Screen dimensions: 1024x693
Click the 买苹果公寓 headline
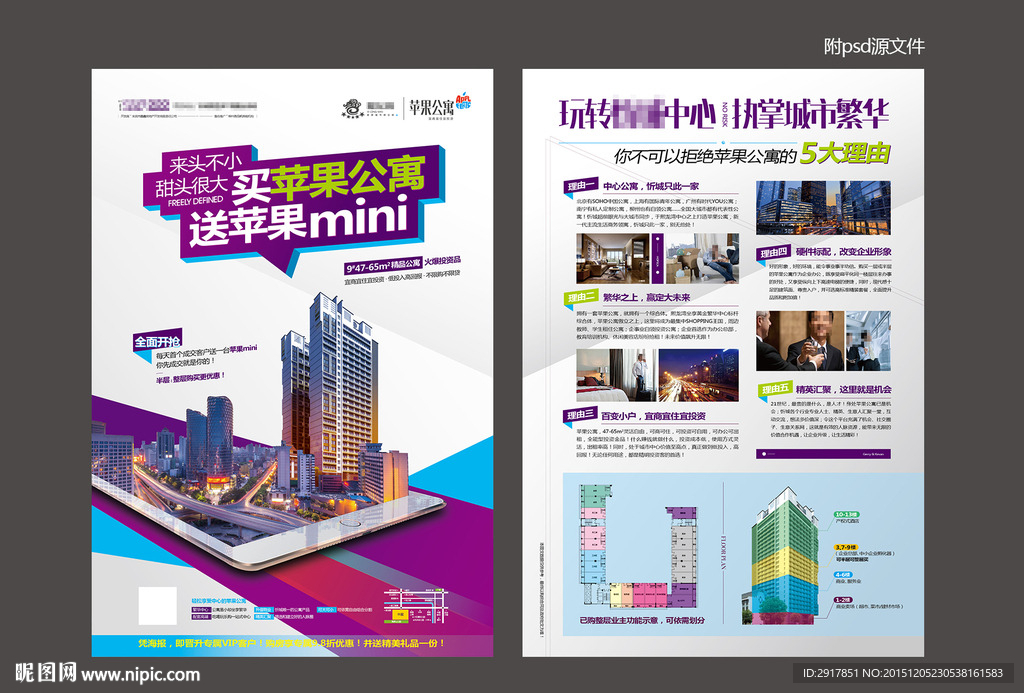328,179
